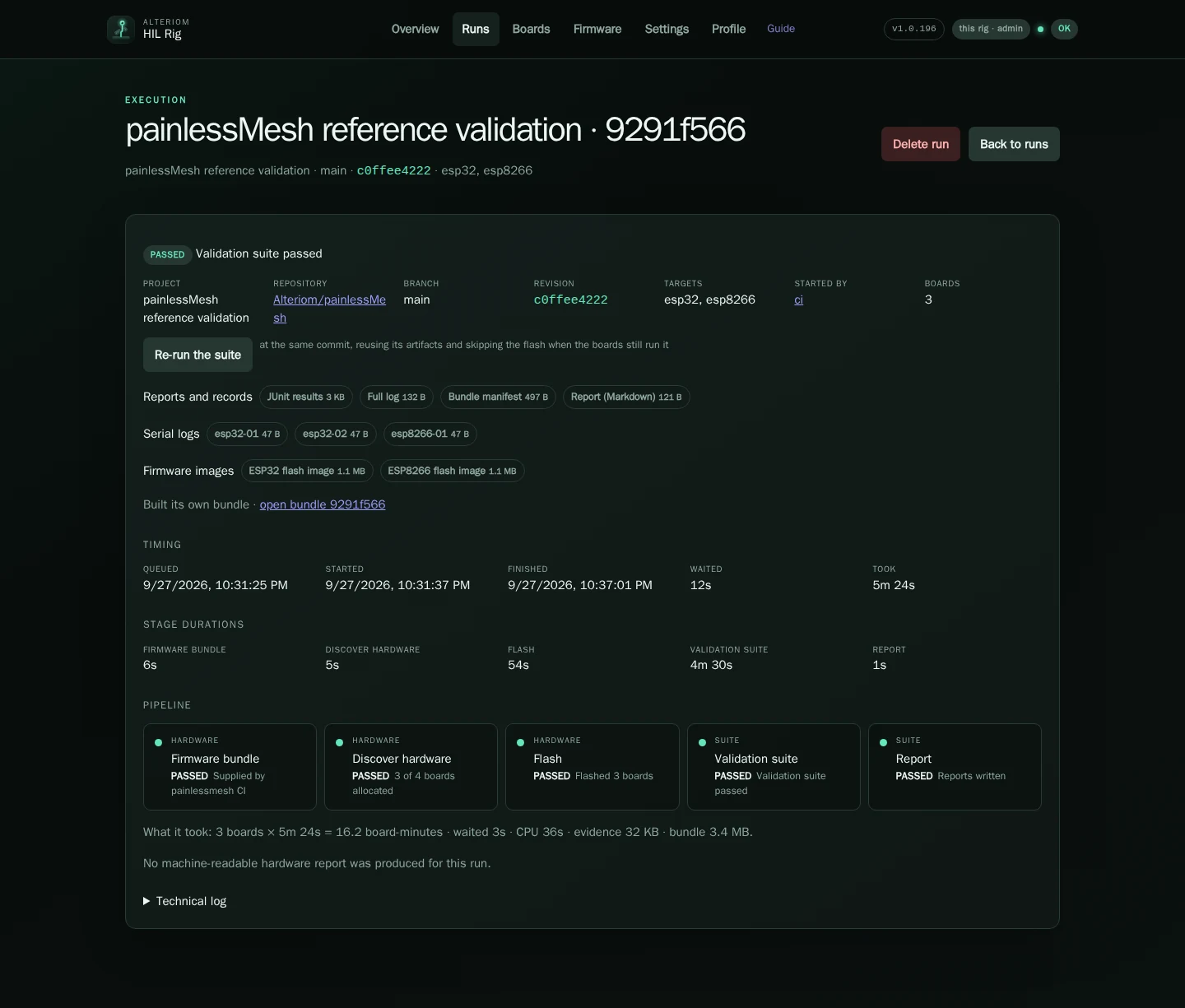Select the Flash pipeline card
1185x1008 pixels.
pyautogui.click(x=592, y=767)
